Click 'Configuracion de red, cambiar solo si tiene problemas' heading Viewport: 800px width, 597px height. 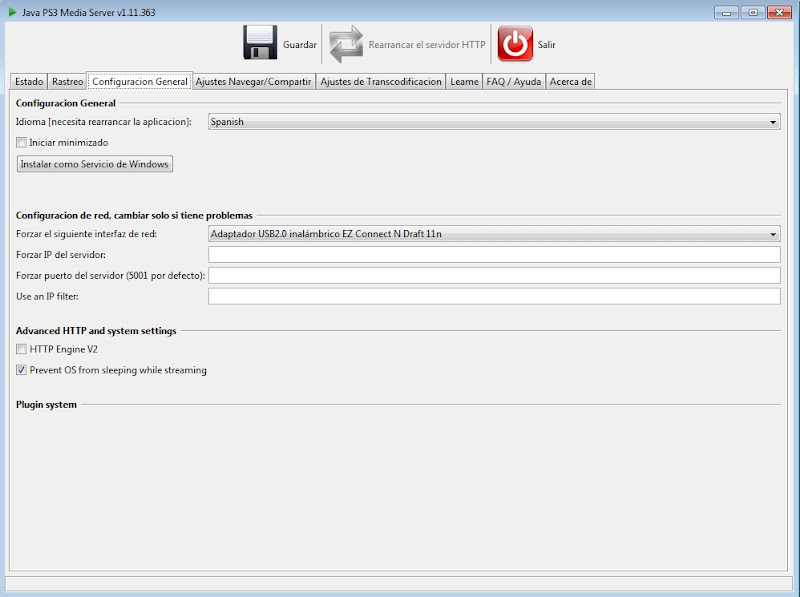(134, 215)
